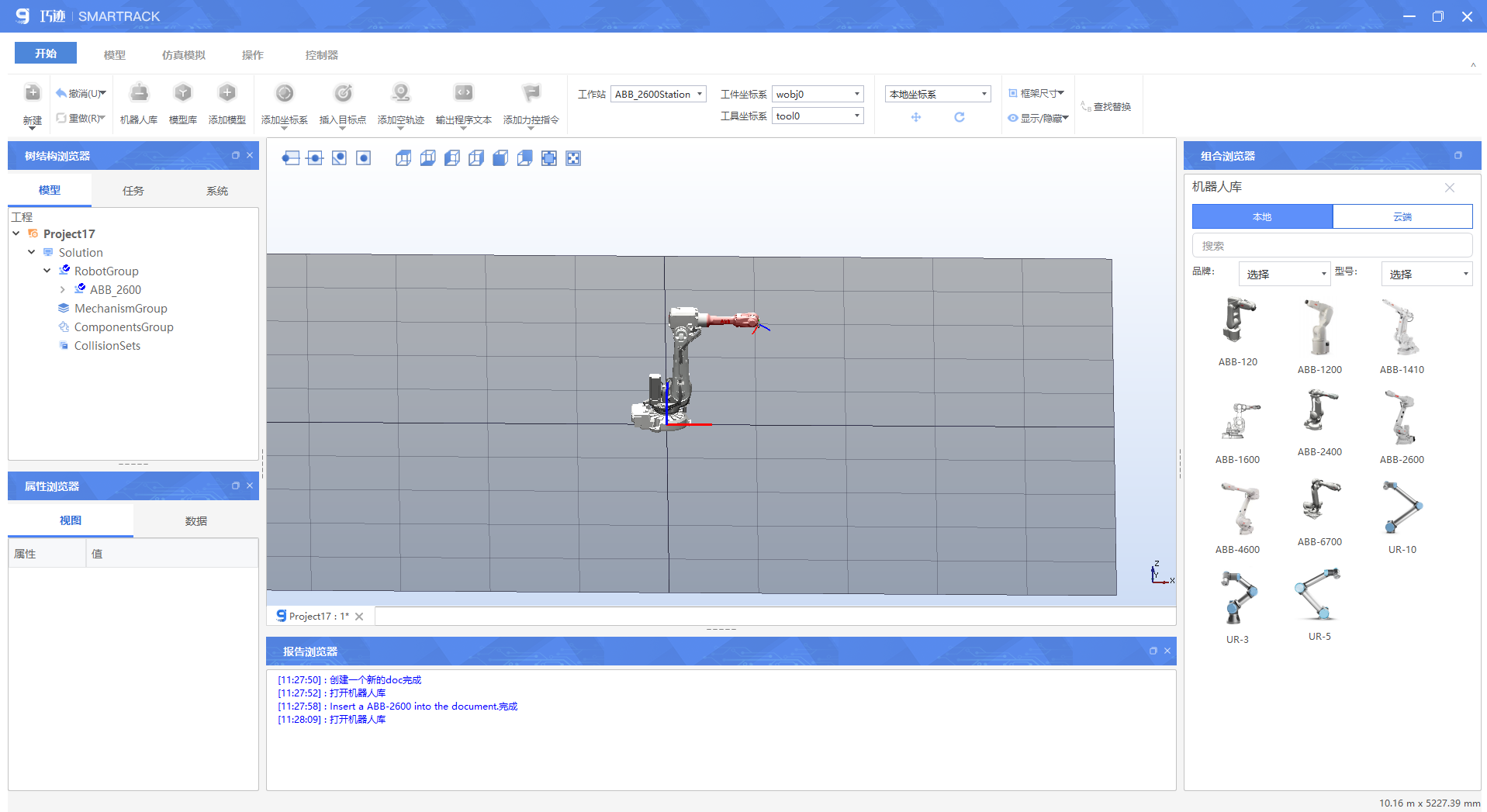Viewport: 1487px width, 812px height.
Task: Click 重做(R) redo button
Action: tap(81, 118)
